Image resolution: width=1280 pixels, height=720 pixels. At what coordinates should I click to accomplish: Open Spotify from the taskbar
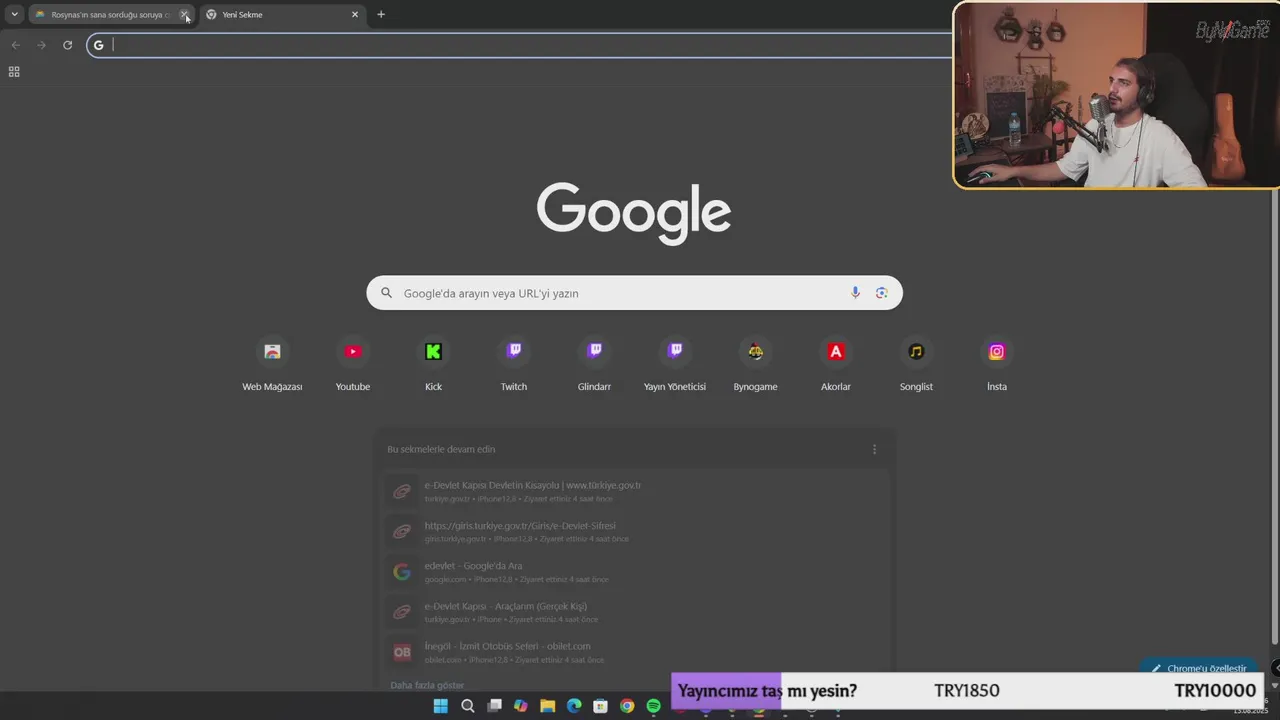pyautogui.click(x=654, y=706)
